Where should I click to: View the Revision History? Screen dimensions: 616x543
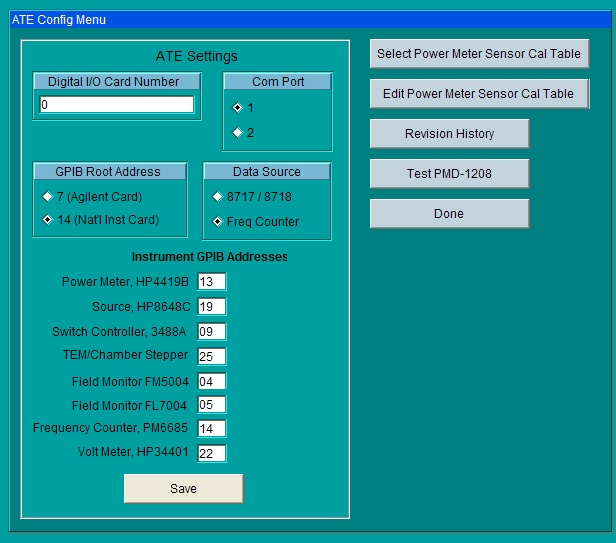pyautogui.click(x=449, y=134)
